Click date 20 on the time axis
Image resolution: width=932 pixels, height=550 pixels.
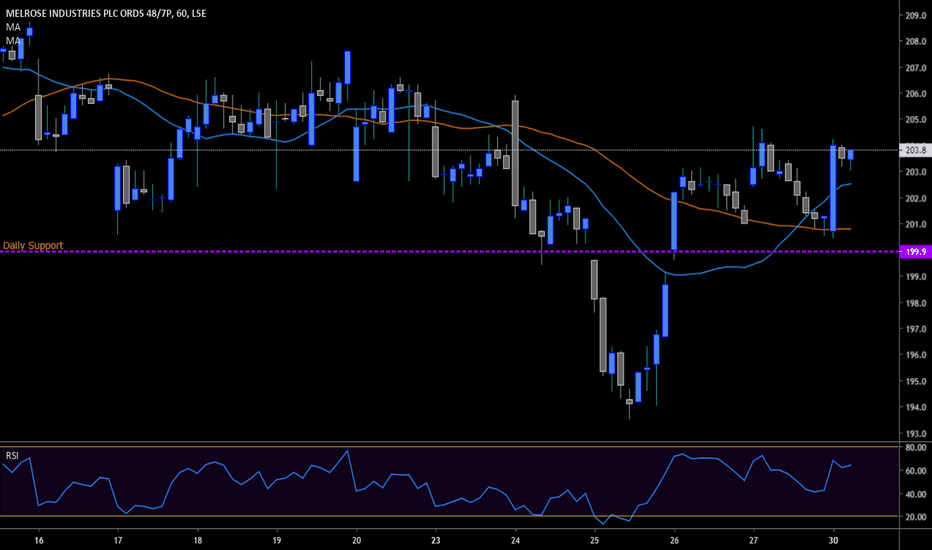point(357,540)
